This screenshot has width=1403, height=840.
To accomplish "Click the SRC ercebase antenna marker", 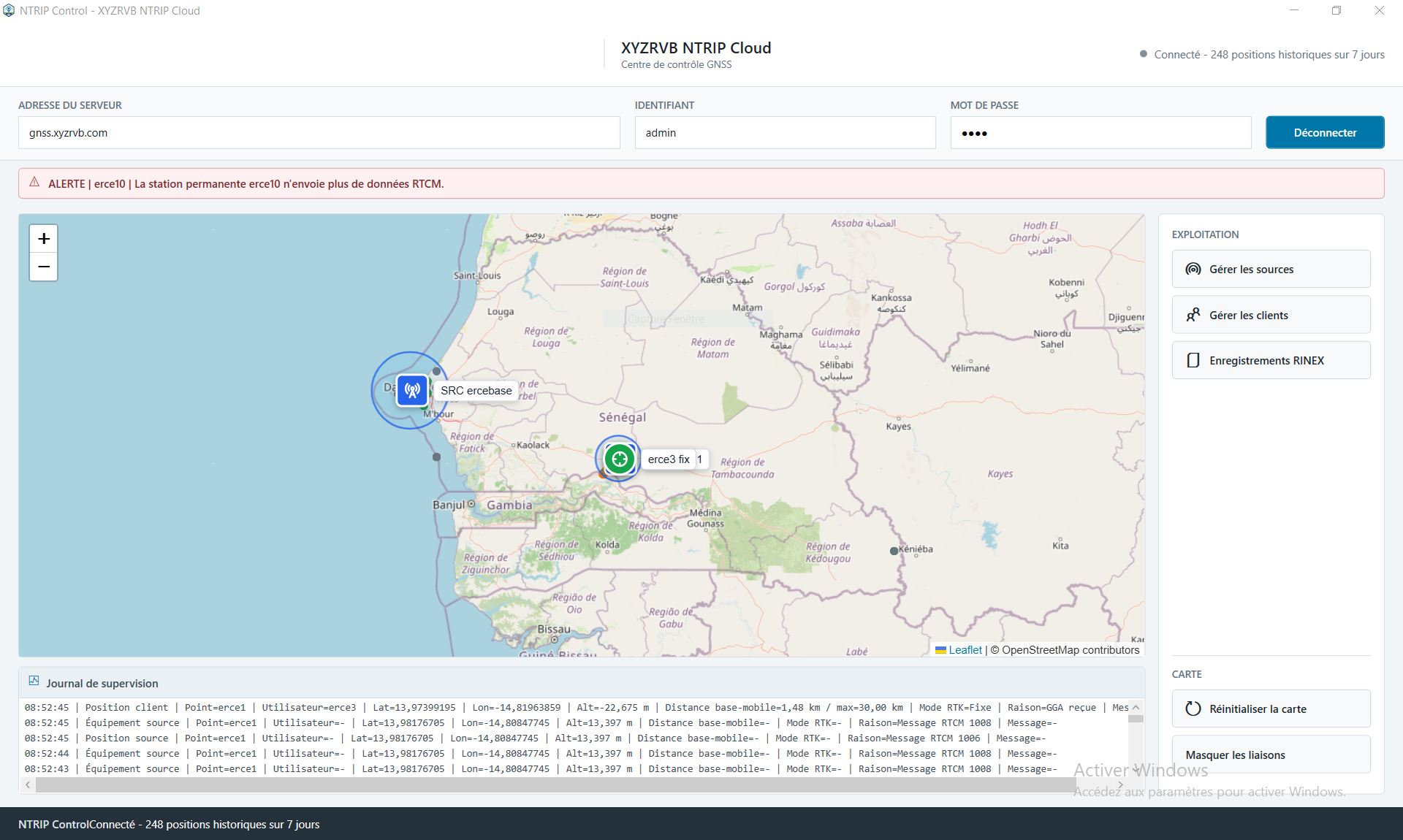I will (x=412, y=390).
